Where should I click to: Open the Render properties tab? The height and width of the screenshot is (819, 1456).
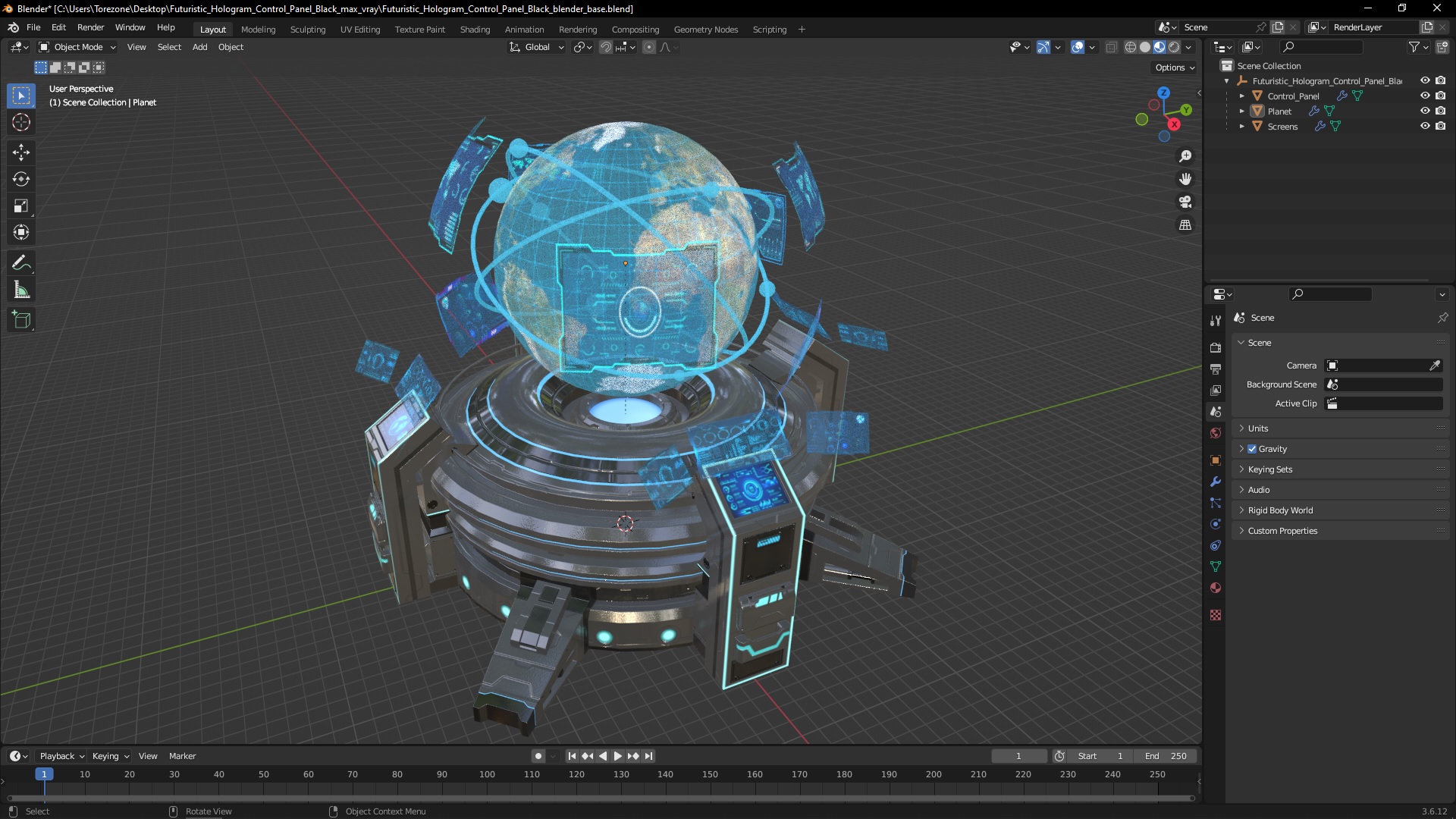coord(1216,347)
